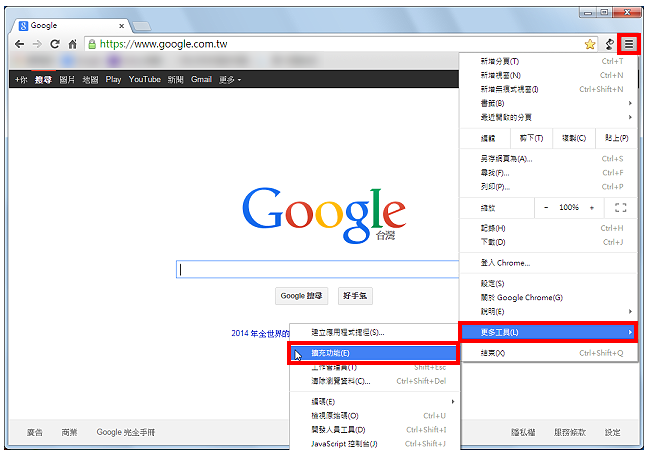Increase zoom with the plus button
Image resolution: width=654 pixels, height=457 pixels.
(x=592, y=207)
